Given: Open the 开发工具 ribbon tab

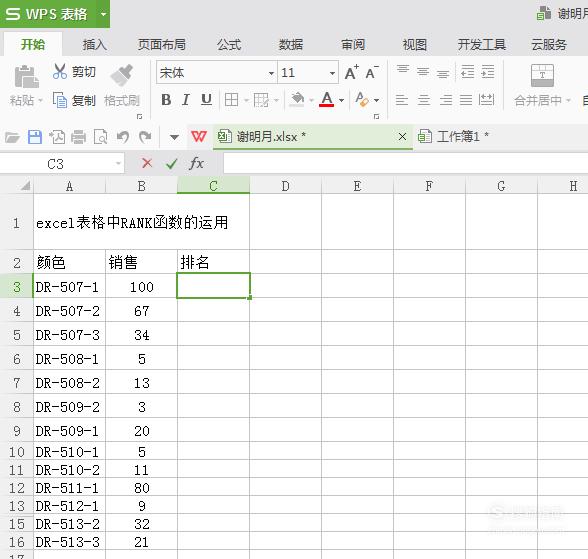Looking at the screenshot, I should (x=482, y=45).
